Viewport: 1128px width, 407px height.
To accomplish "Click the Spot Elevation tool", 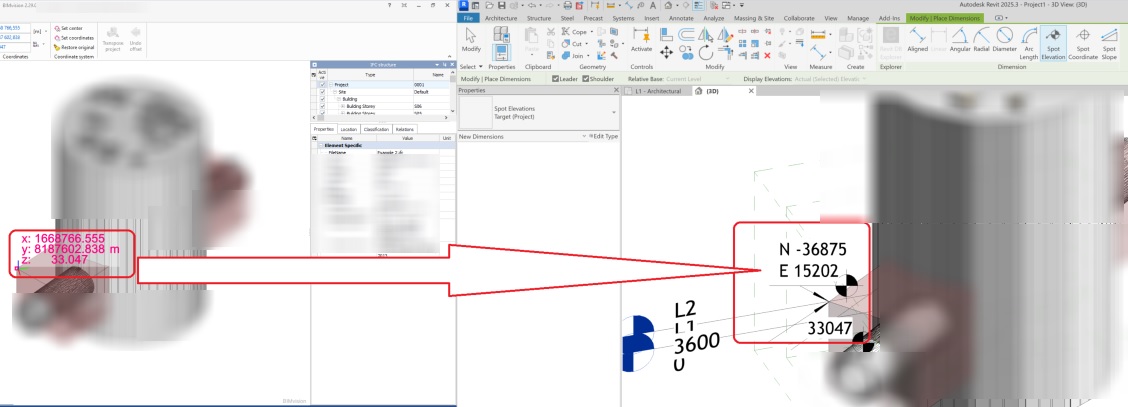I will pos(1053,43).
